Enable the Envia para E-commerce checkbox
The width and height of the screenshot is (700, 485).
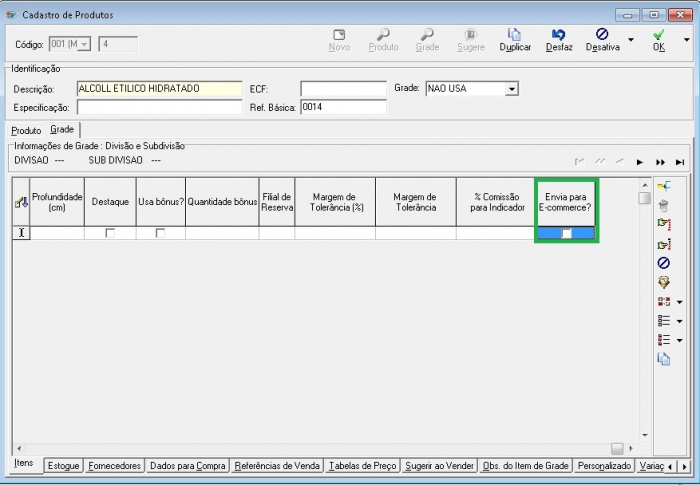(567, 233)
